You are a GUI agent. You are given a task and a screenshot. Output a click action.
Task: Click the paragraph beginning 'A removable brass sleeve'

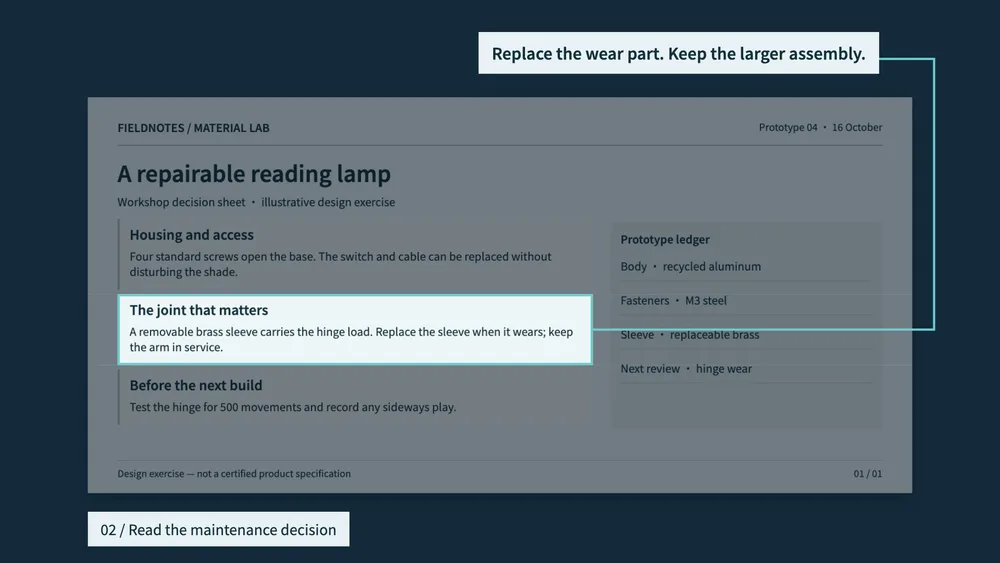(351, 339)
